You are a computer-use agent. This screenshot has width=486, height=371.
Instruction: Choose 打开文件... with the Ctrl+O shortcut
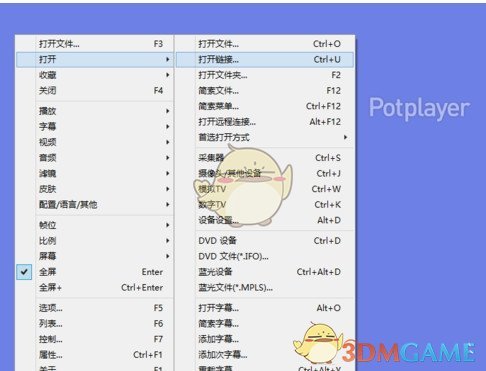pos(265,44)
